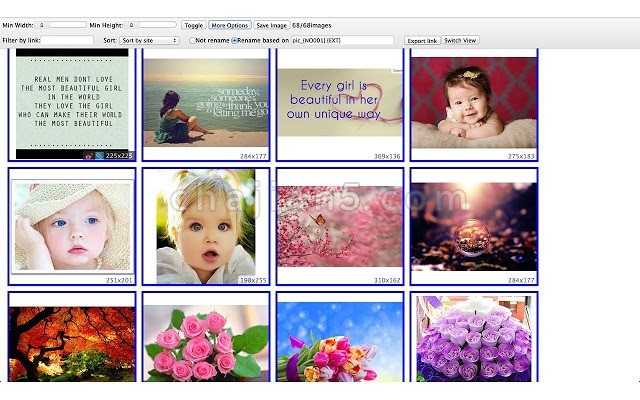
Task: Select the Not rename radio option
Action: click(x=192, y=40)
